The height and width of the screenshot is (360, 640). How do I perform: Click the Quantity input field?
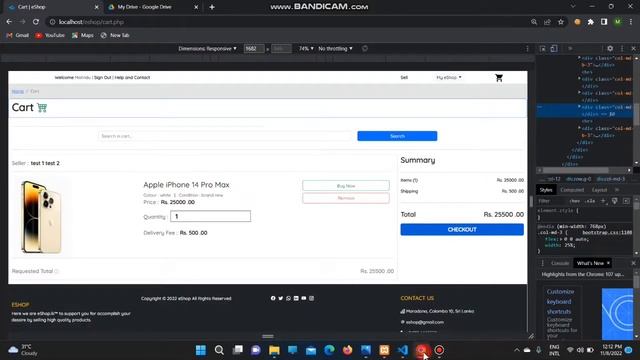210,216
